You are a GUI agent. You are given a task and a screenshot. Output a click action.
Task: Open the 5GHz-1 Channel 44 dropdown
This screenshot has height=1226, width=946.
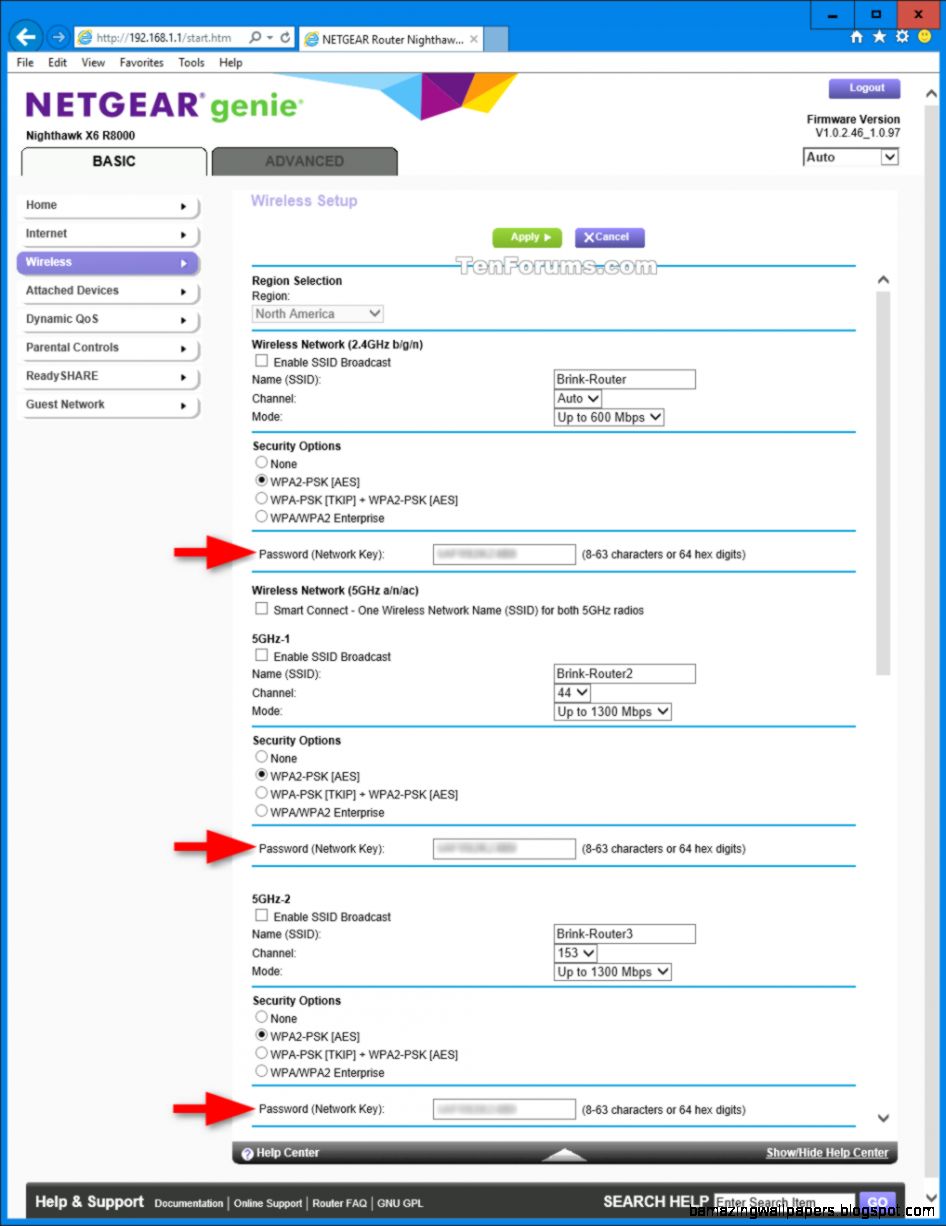click(573, 693)
